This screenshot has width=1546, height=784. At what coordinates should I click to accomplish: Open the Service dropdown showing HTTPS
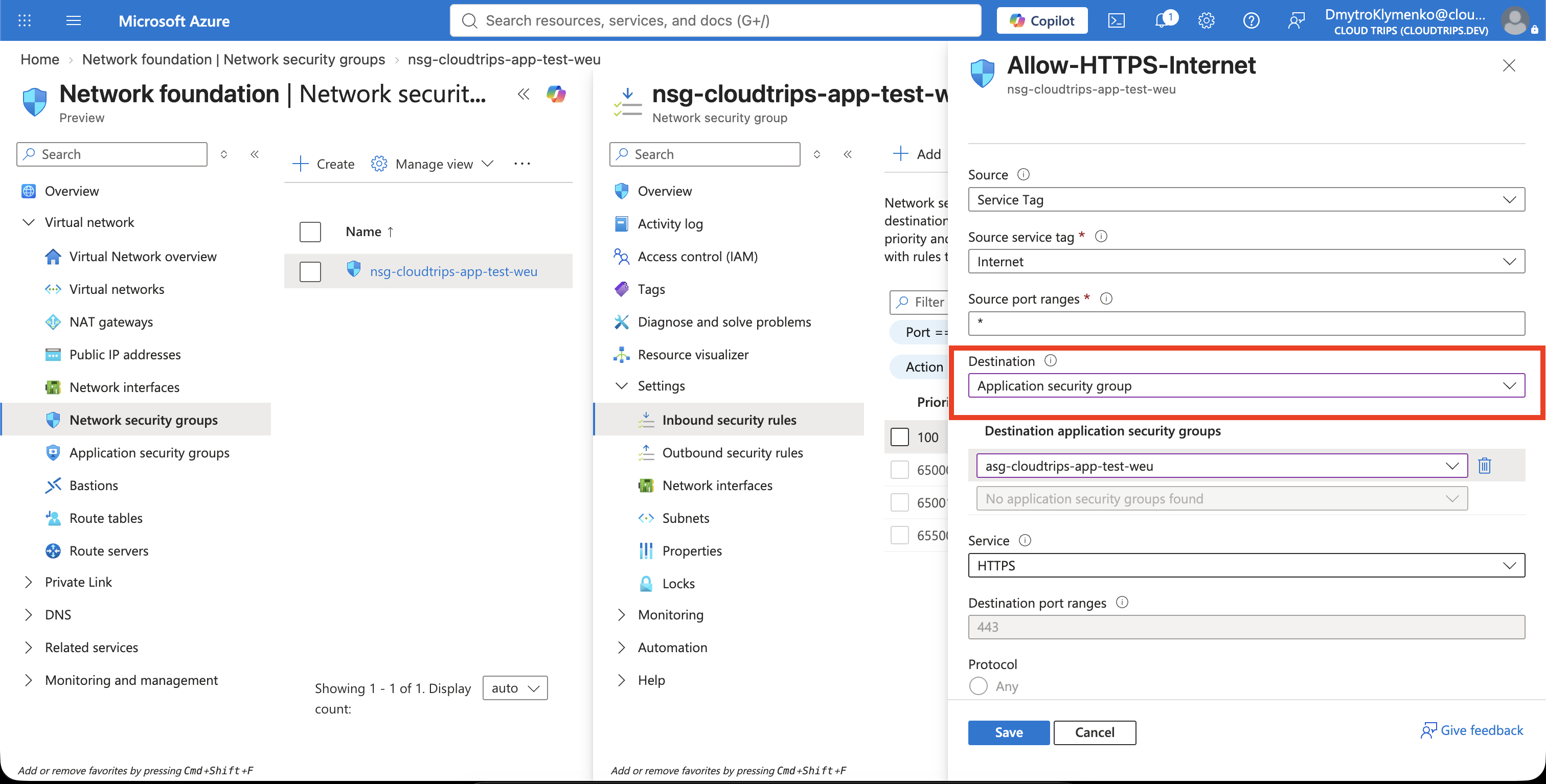coord(1246,566)
